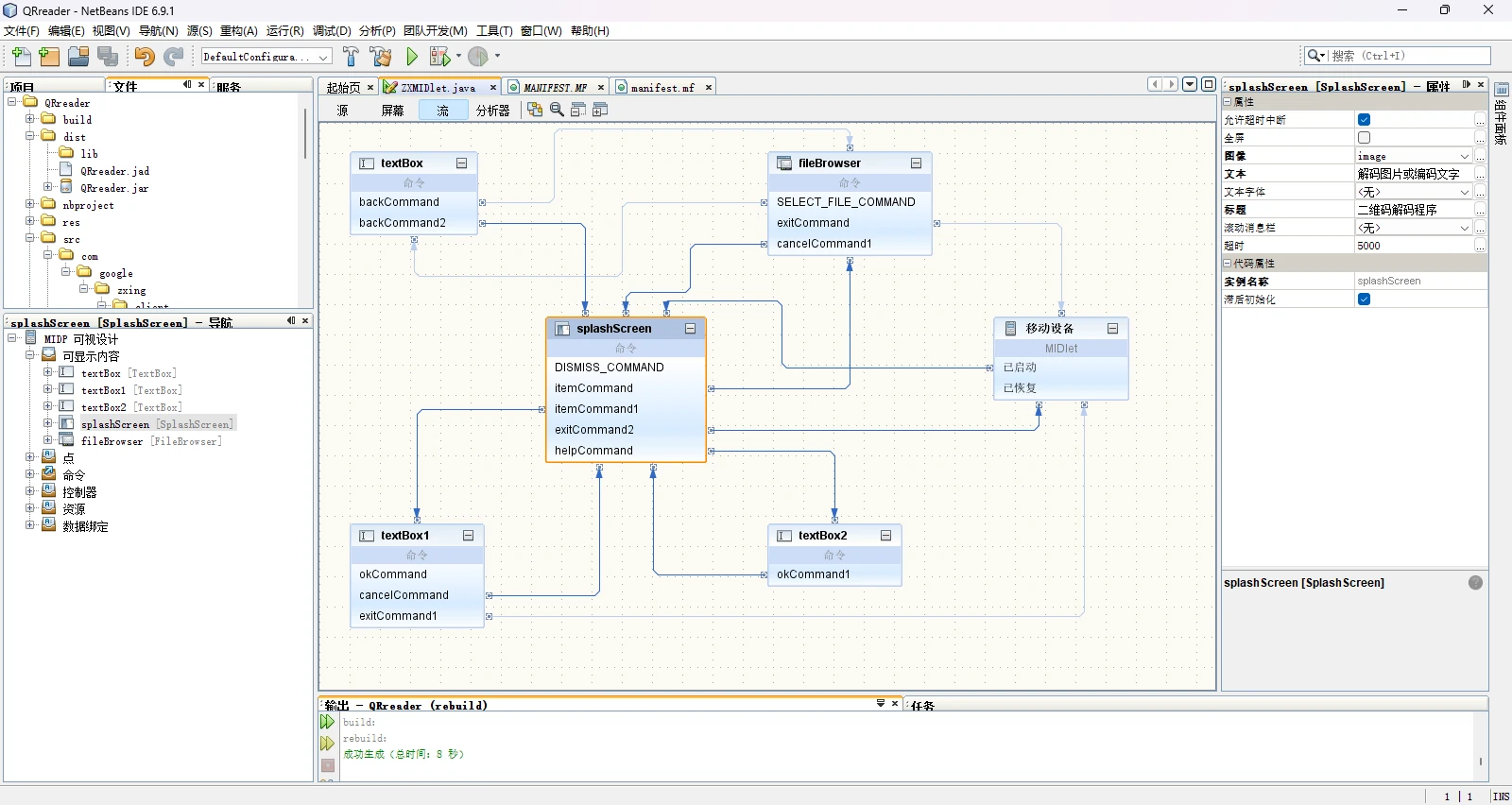
Task: Click the Undo arrow icon
Action: [x=144, y=57]
